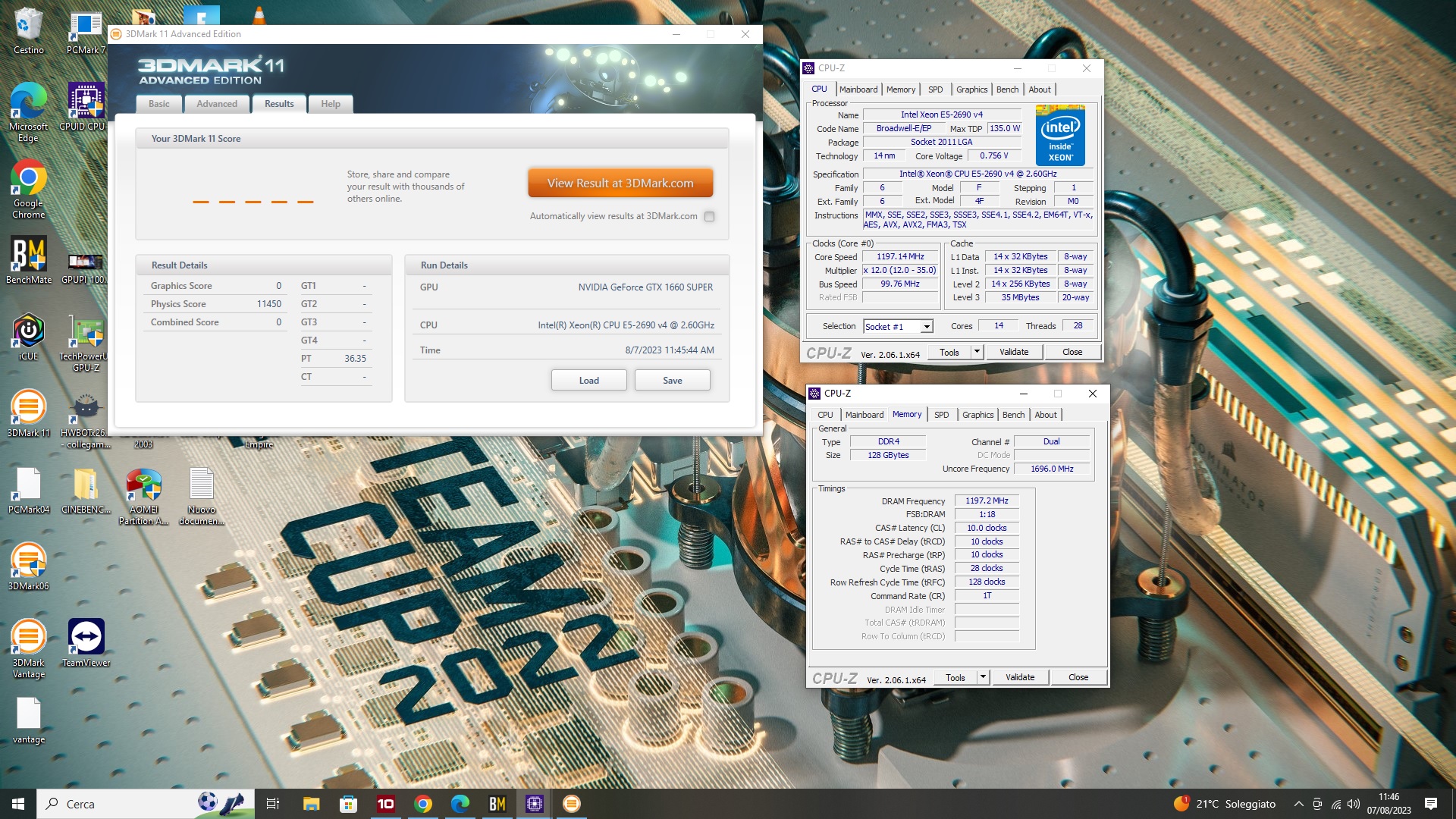The image size is (1456, 819).
Task: Expand Tools dropdown arrow in upper CPU-Z
Action: (x=977, y=352)
